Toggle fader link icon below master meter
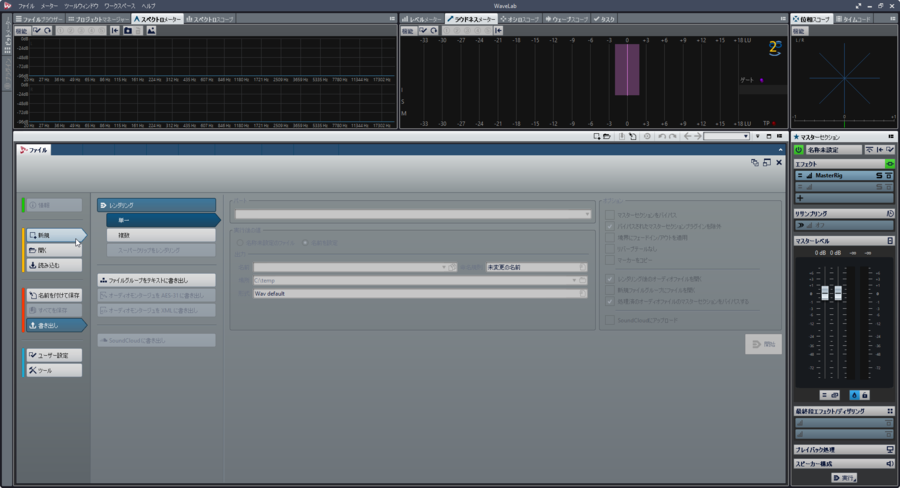Image resolution: width=900 pixels, height=488 pixels. 835,395
